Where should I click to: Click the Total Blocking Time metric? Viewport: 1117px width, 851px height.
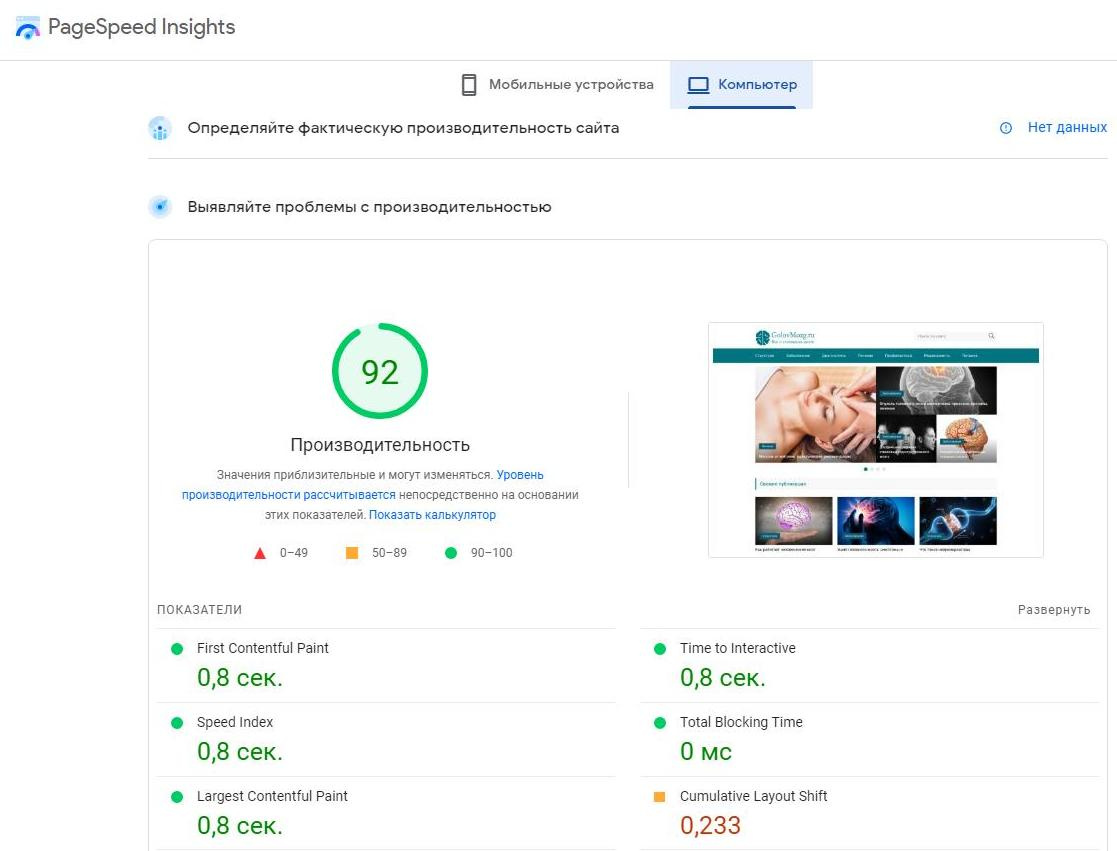741,722
